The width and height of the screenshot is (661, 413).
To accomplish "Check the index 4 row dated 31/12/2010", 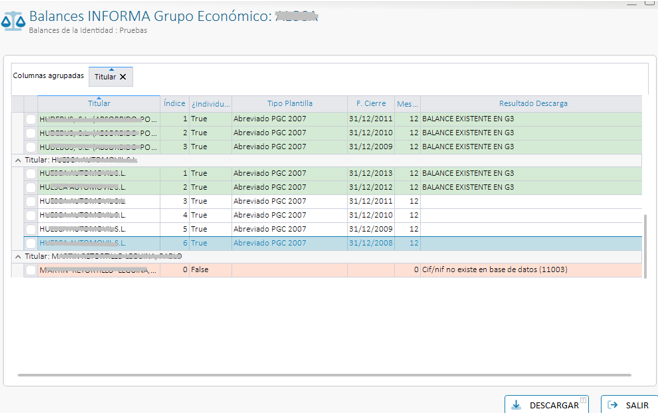I will (x=31, y=215).
